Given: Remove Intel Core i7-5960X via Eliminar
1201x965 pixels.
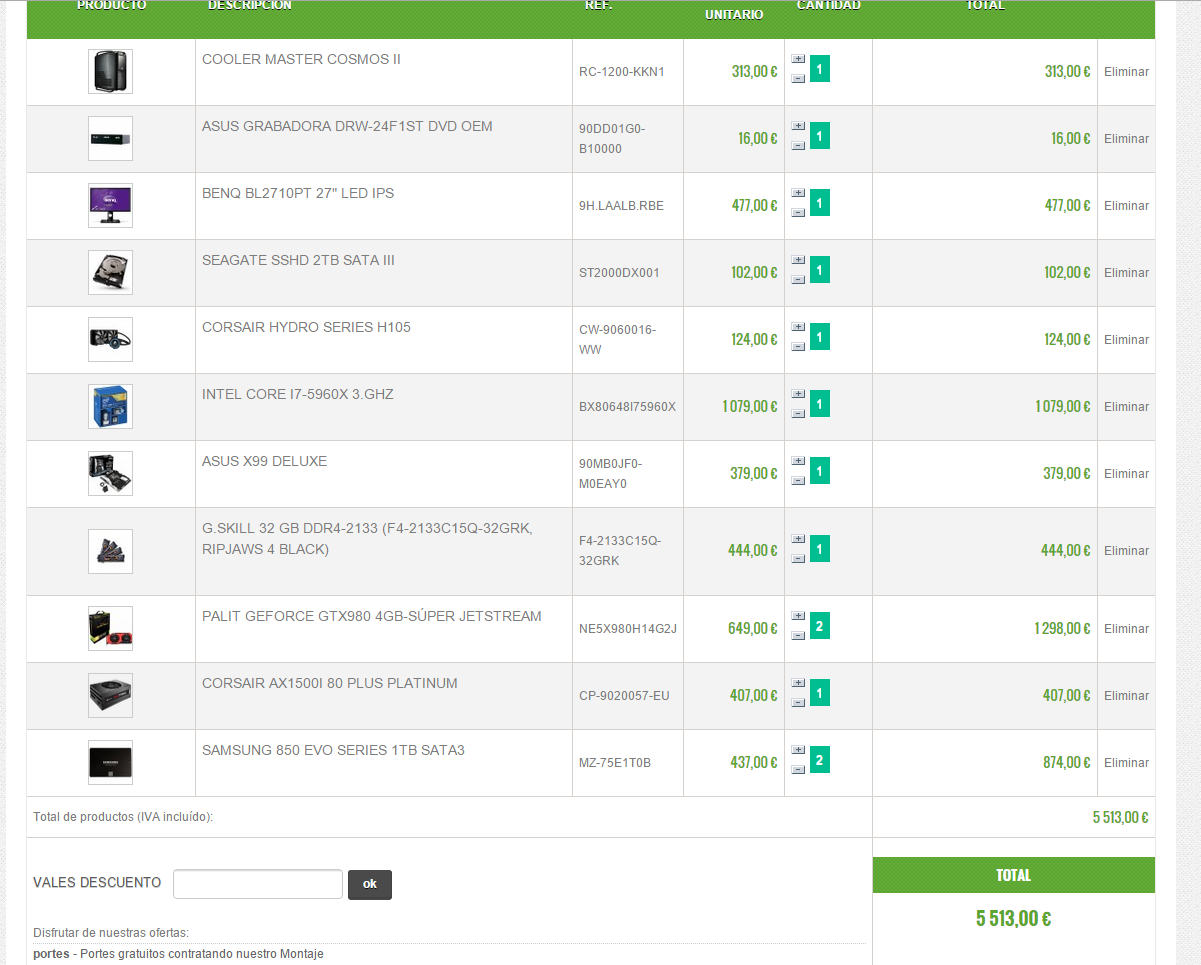Looking at the screenshot, I should coord(1126,407).
